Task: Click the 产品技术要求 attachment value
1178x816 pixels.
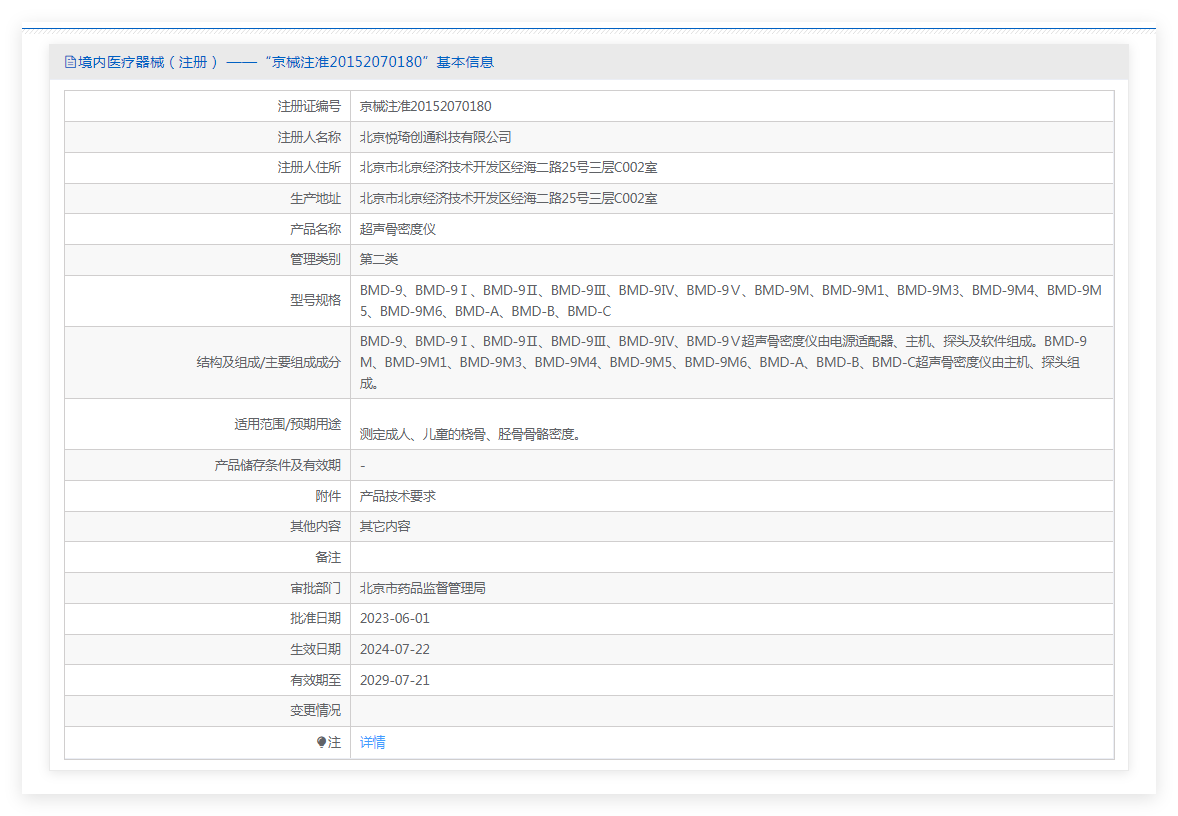Action: coord(397,497)
